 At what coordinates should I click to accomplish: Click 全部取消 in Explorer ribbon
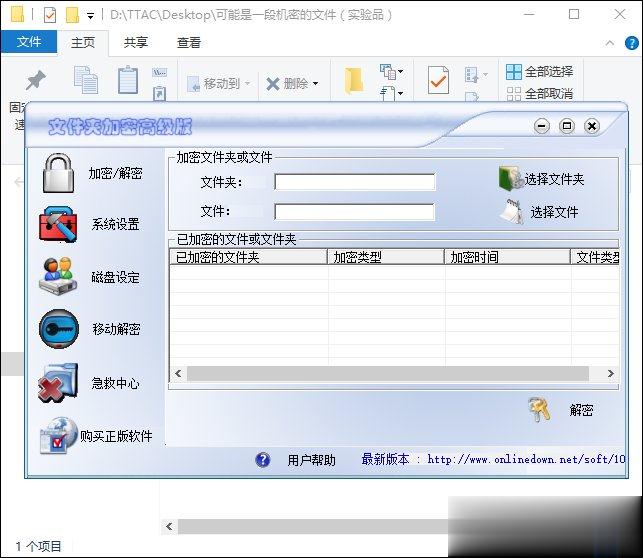click(x=549, y=94)
